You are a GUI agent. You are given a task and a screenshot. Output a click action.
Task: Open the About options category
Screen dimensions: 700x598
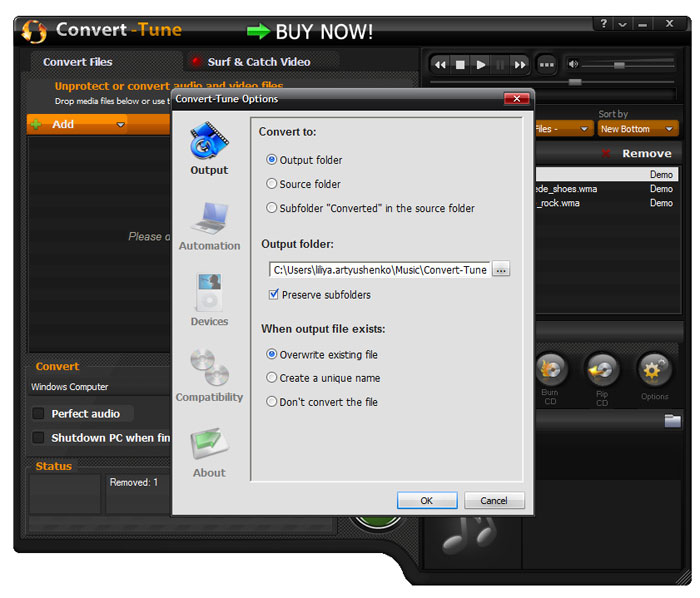(209, 453)
